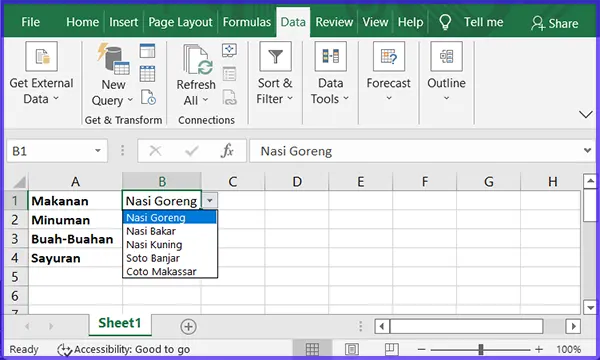This screenshot has width=600, height=360.
Task: Expand the formula bar chevron
Action: pyautogui.click(x=587, y=150)
